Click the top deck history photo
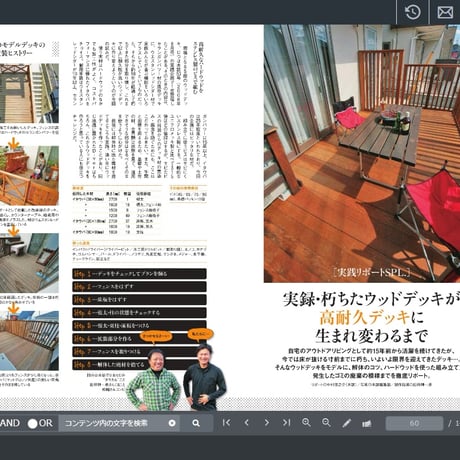 pyautogui.click(x=29, y=93)
